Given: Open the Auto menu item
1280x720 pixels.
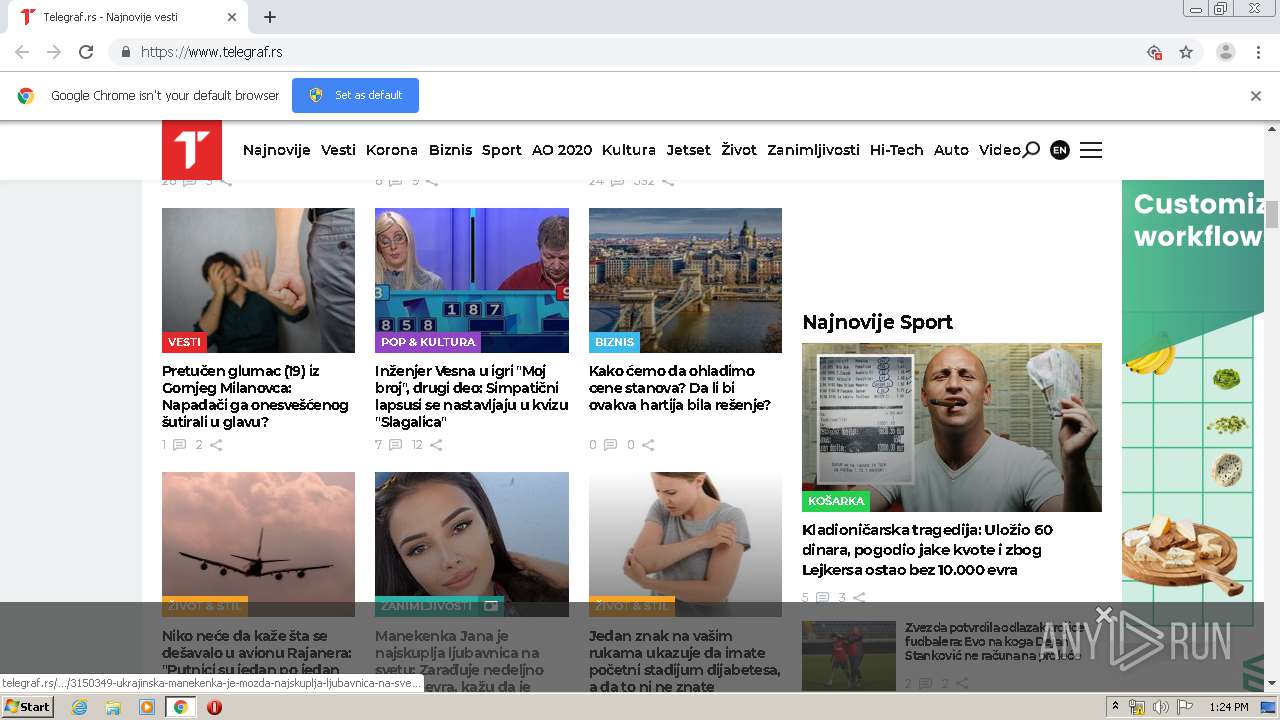Looking at the screenshot, I should click(951, 150).
